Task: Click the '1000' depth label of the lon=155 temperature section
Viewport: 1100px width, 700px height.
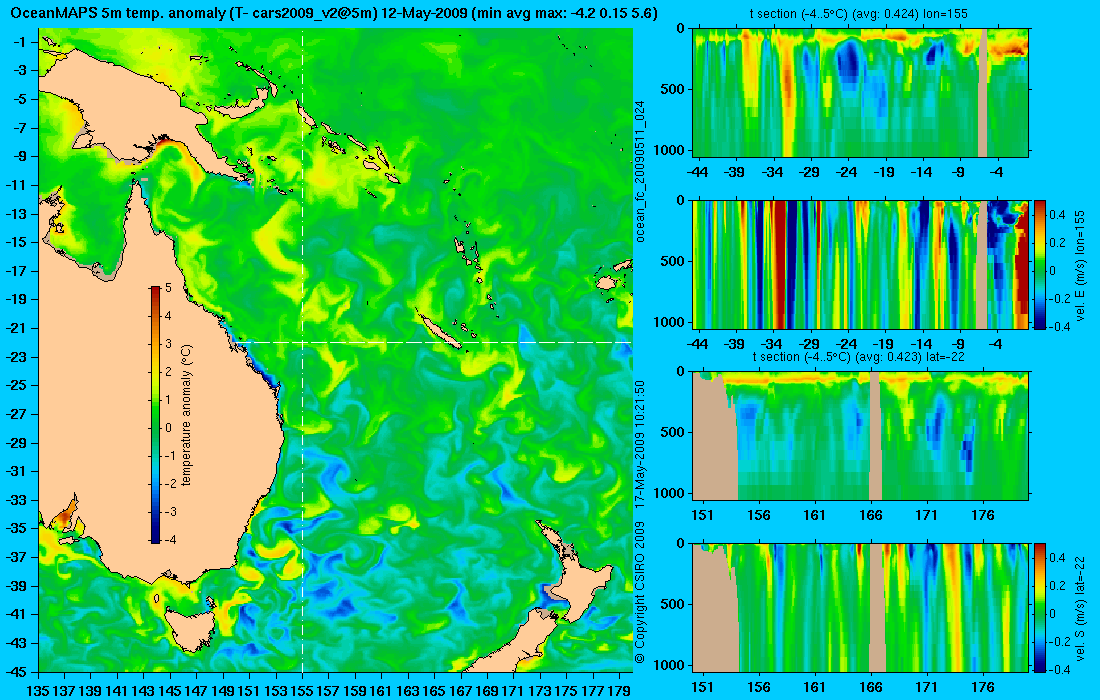Action: point(671,150)
